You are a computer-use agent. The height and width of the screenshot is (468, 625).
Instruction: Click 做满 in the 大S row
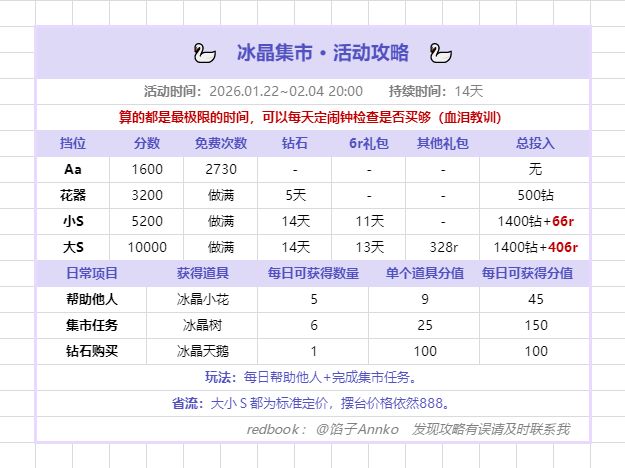point(221,247)
